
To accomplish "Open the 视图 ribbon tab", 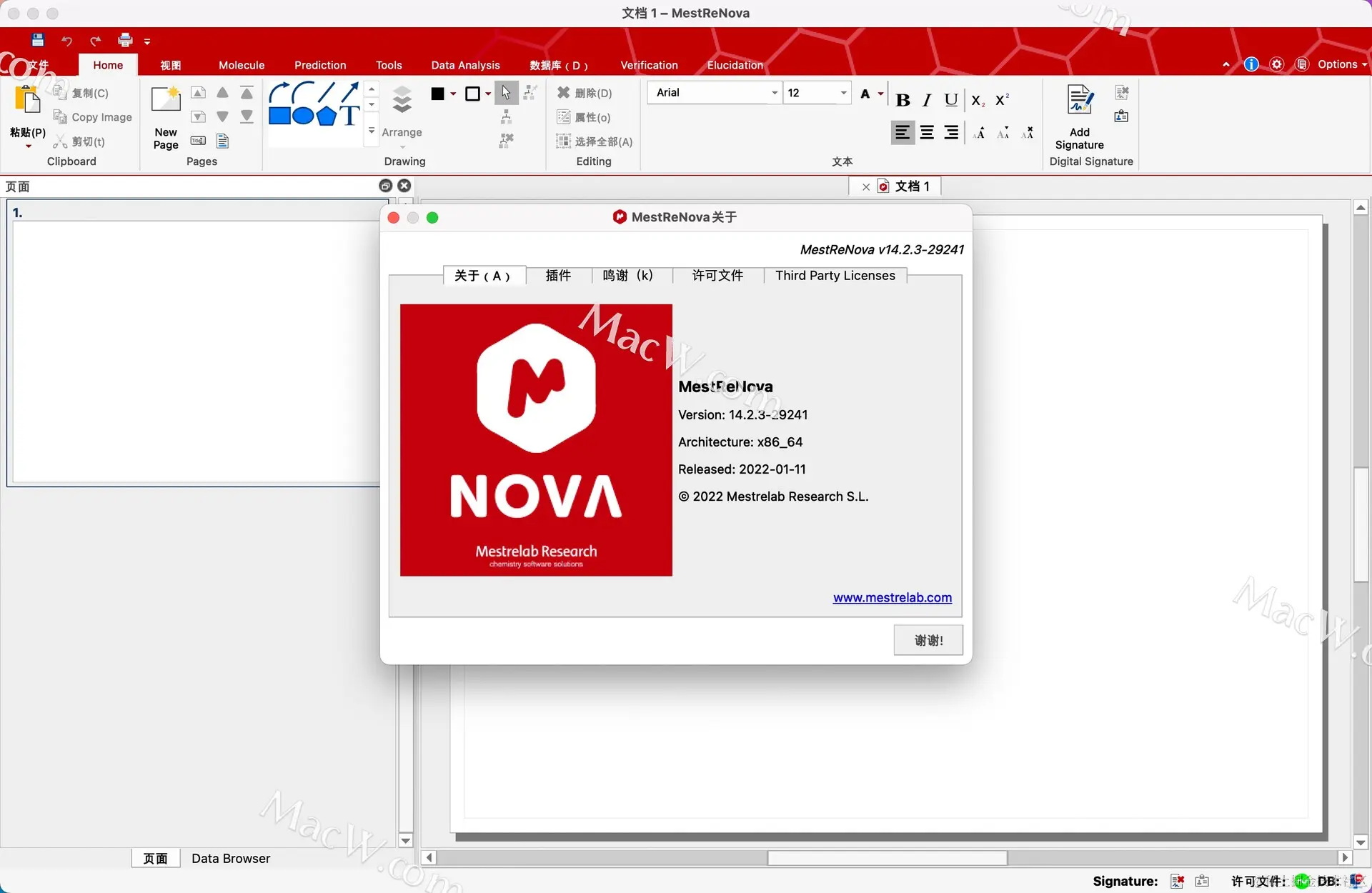I will 170,65.
